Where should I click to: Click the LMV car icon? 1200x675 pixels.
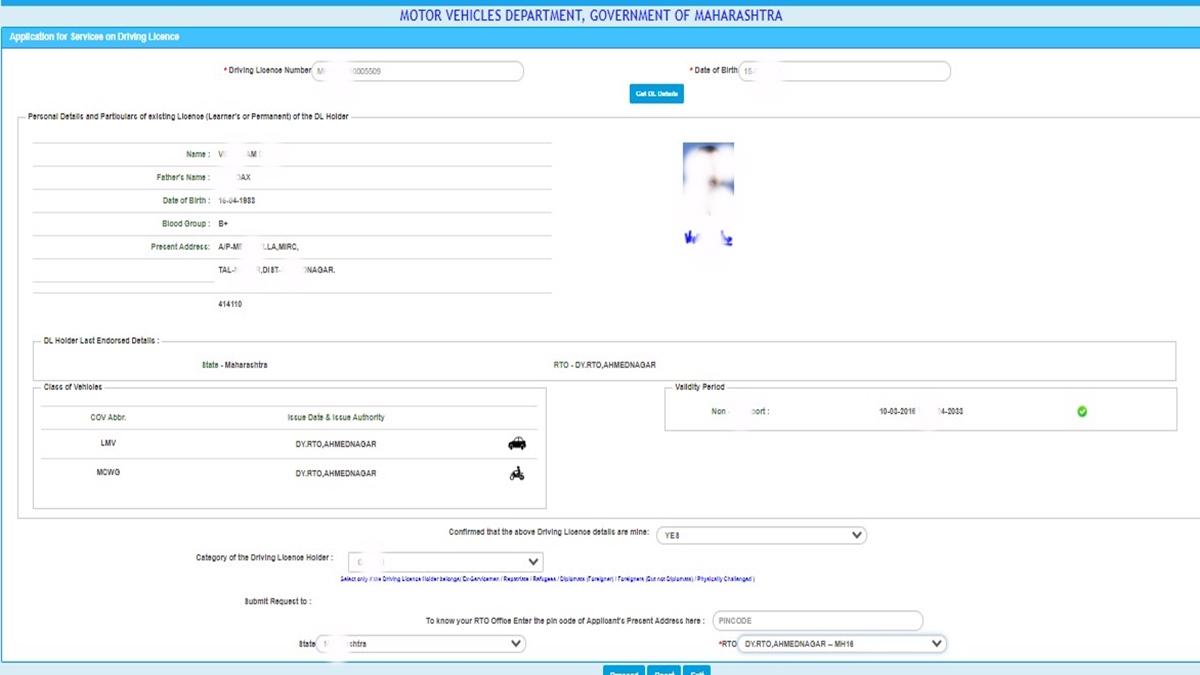point(517,444)
